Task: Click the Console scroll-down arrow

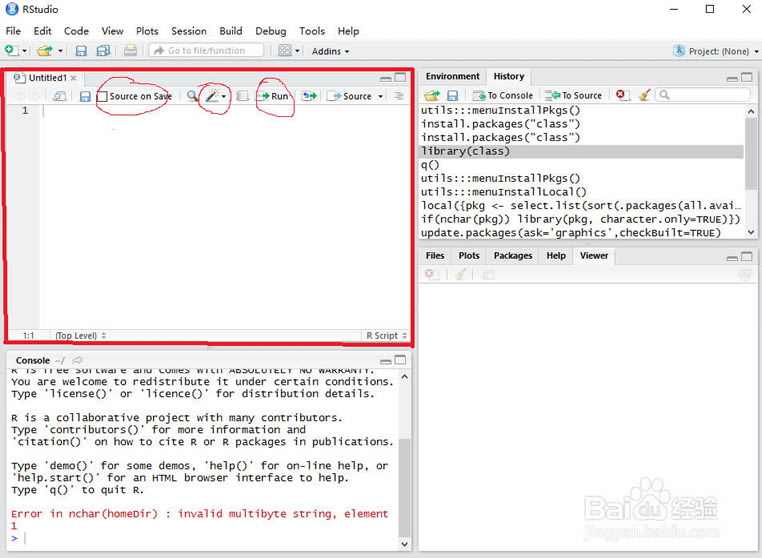Action: point(404,544)
